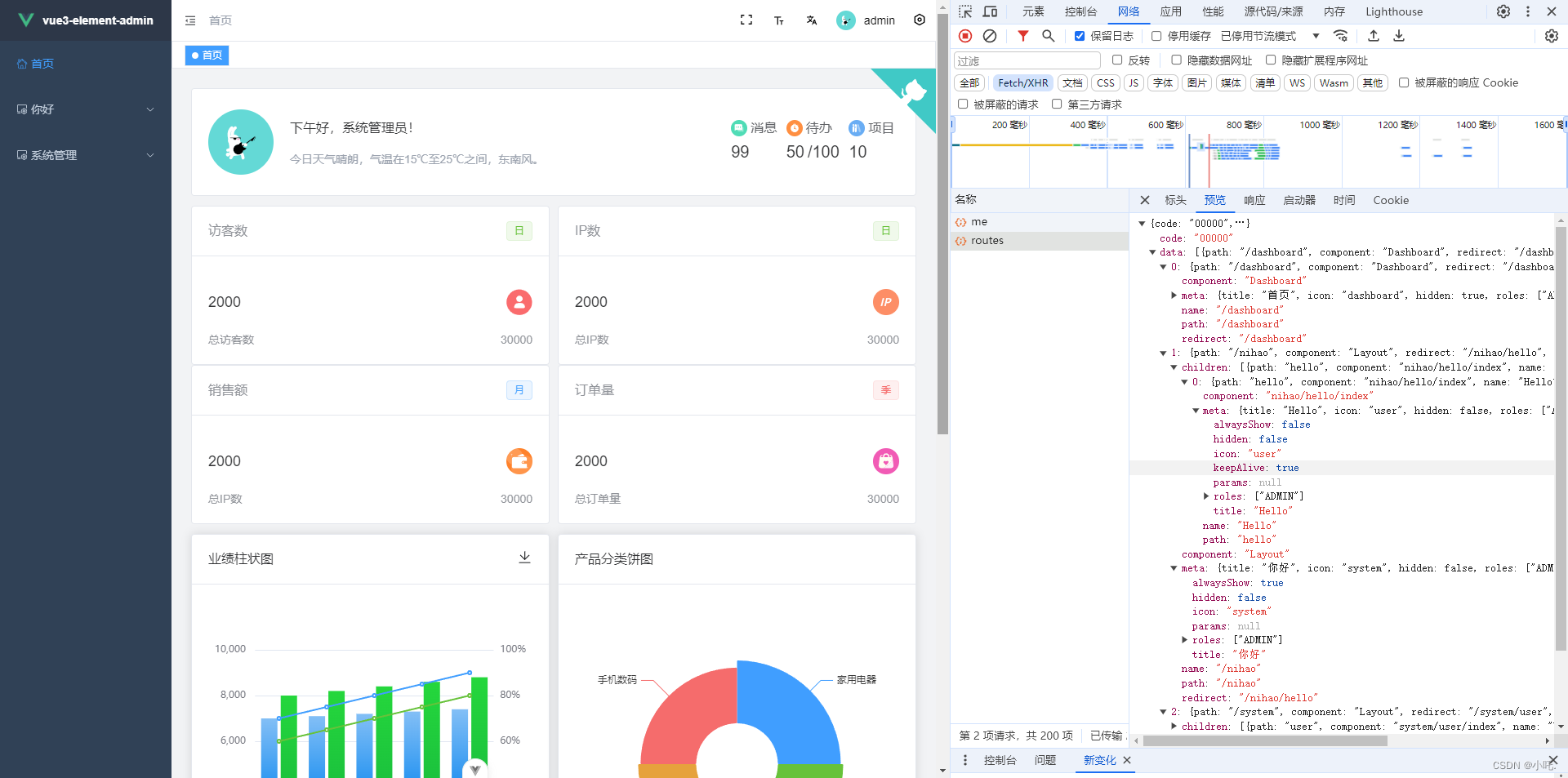Click the 项目 project icon
Image resolution: width=1568 pixels, height=778 pixels.
[856, 128]
